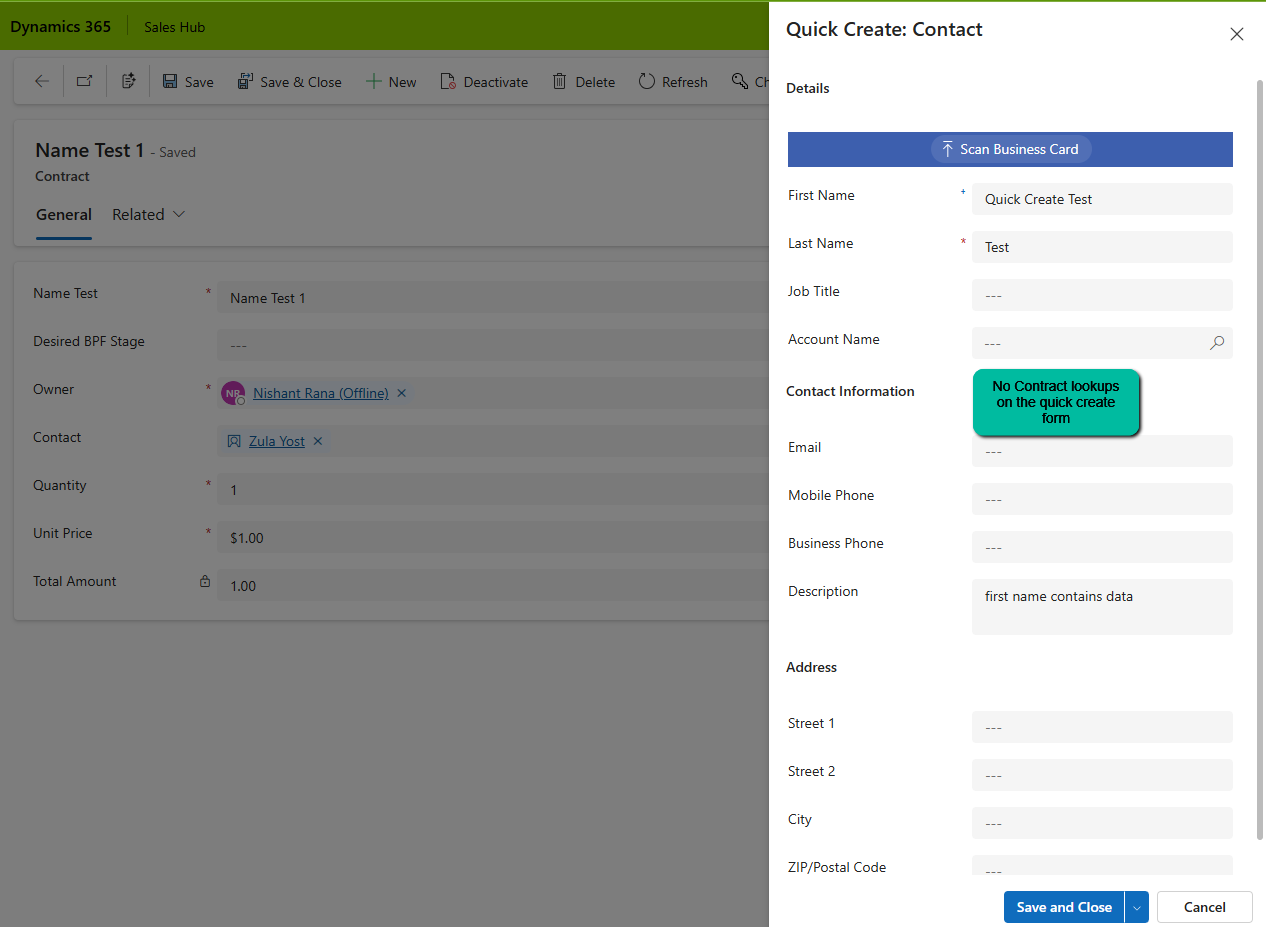The height and width of the screenshot is (927, 1266).
Task: Click the Job Title input field
Action: (x=1102, y=295)
